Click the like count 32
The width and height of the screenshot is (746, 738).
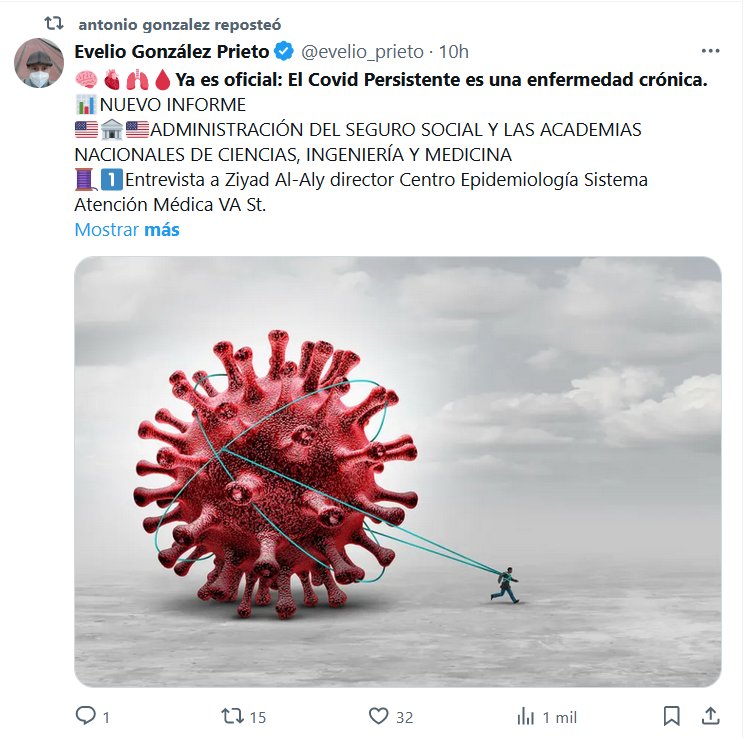click(x=404, y=717)
